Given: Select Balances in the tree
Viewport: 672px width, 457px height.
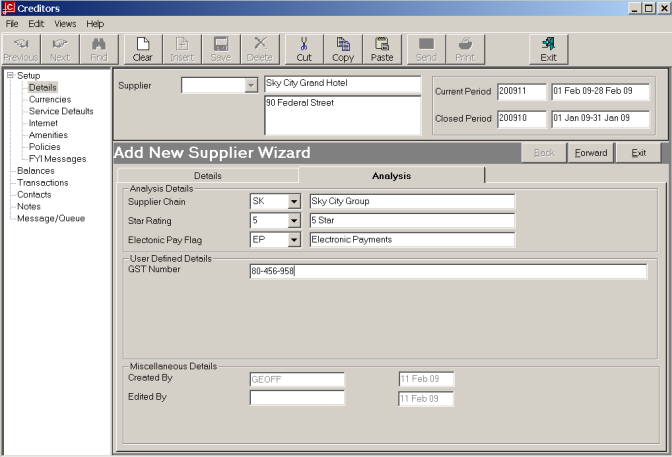Looking at the screenshot, I should coord(36,171).
